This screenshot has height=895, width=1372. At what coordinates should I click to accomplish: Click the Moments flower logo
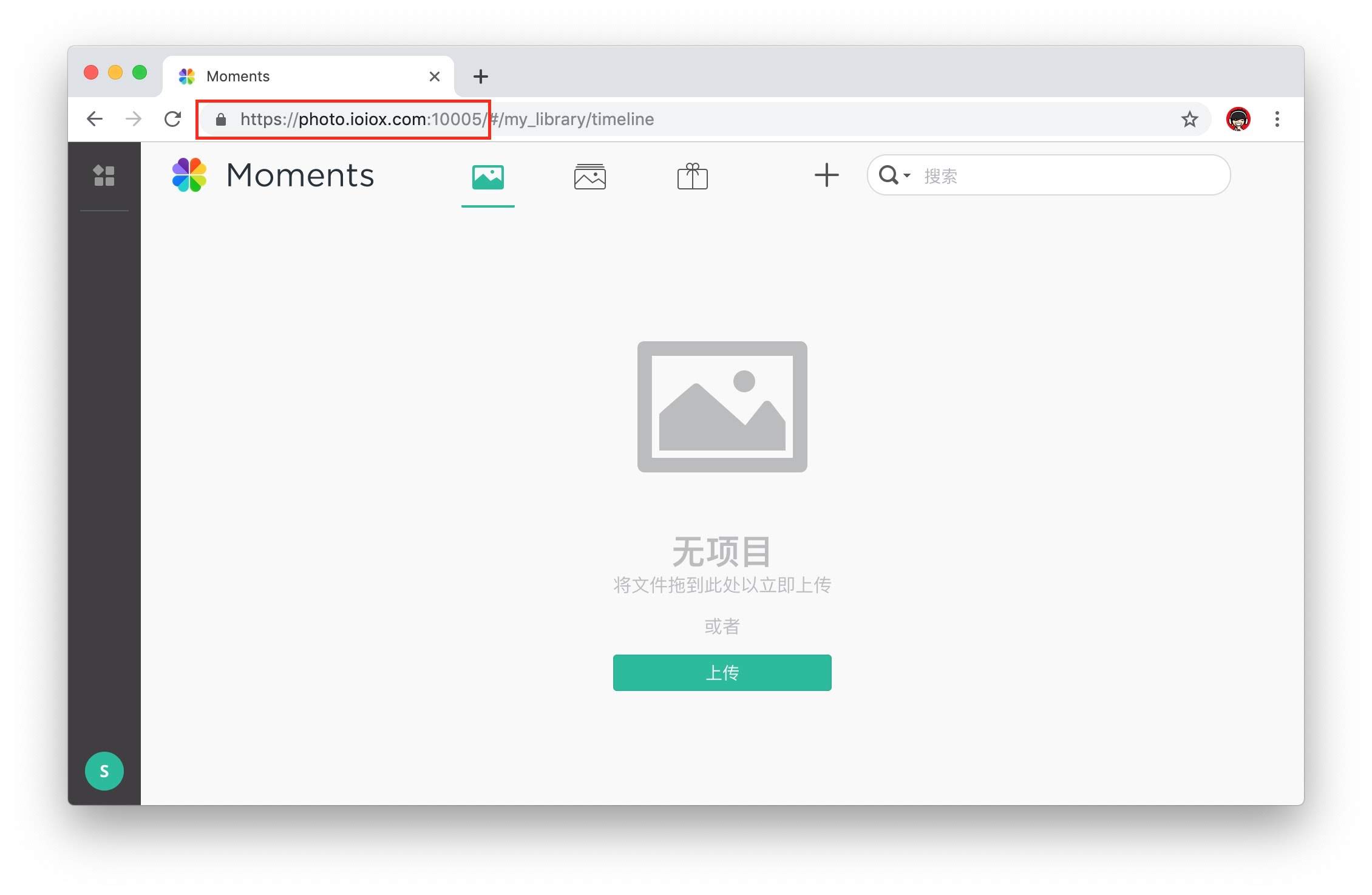pyautogui.click(x=189, y=175)
